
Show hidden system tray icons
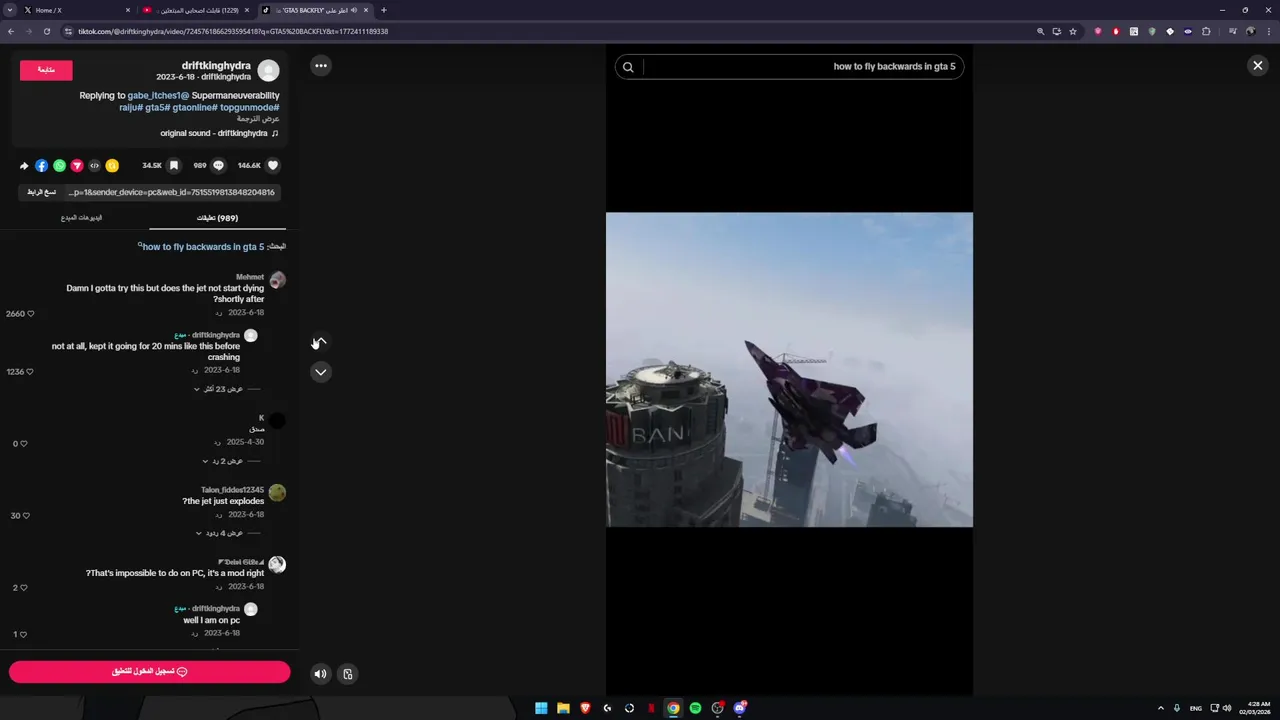point(1161,708)
